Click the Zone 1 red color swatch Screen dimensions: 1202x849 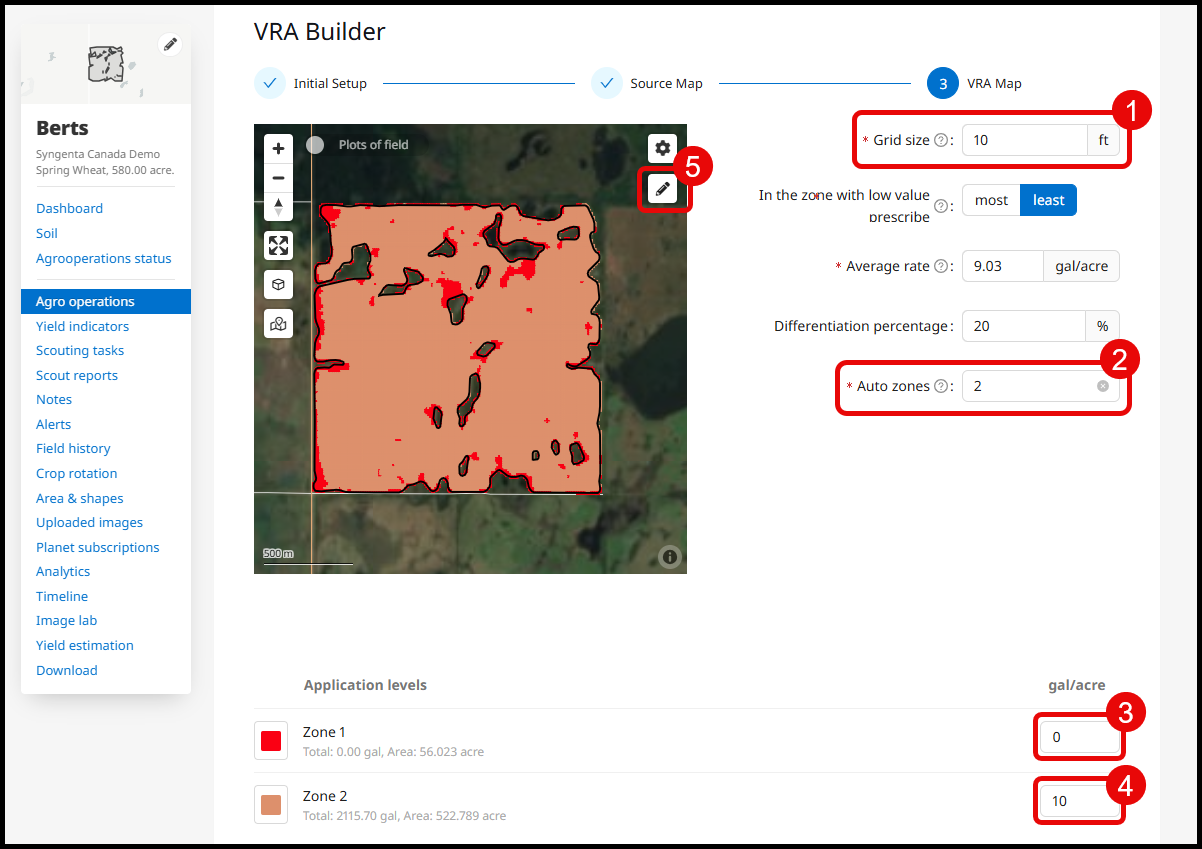coord(271,741)
